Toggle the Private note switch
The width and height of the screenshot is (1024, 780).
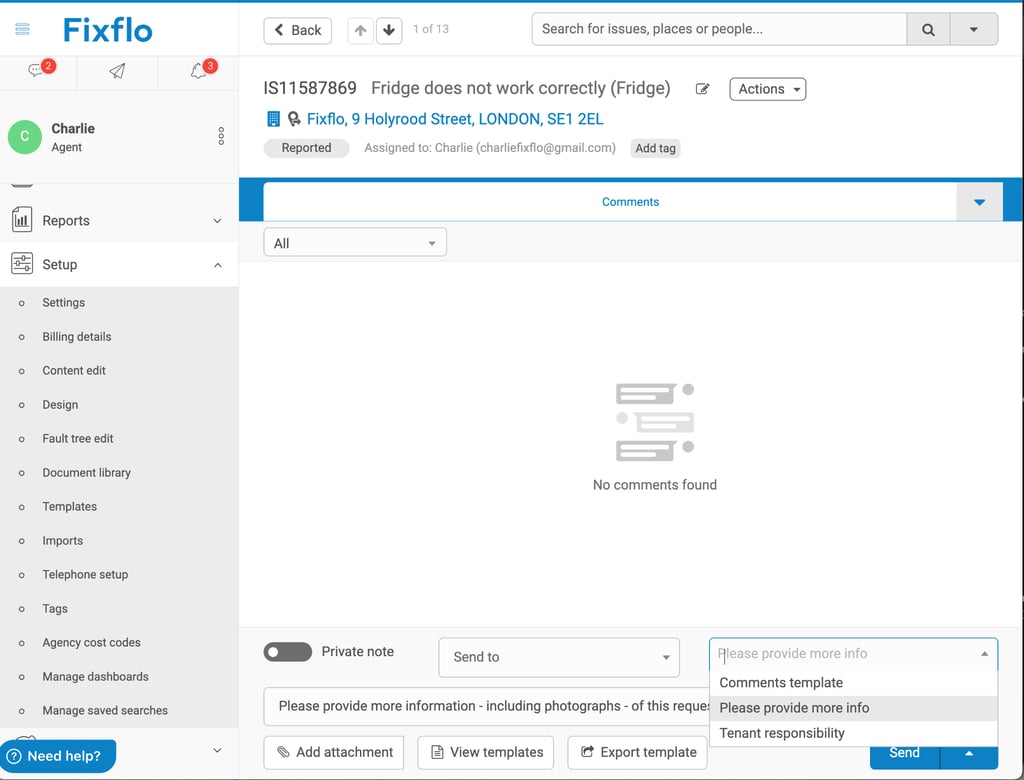[x=287, y=652]
